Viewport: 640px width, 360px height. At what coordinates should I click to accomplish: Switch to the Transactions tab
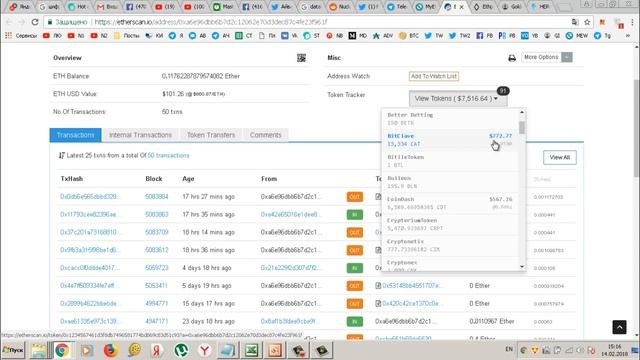click(x=76, y=135)
